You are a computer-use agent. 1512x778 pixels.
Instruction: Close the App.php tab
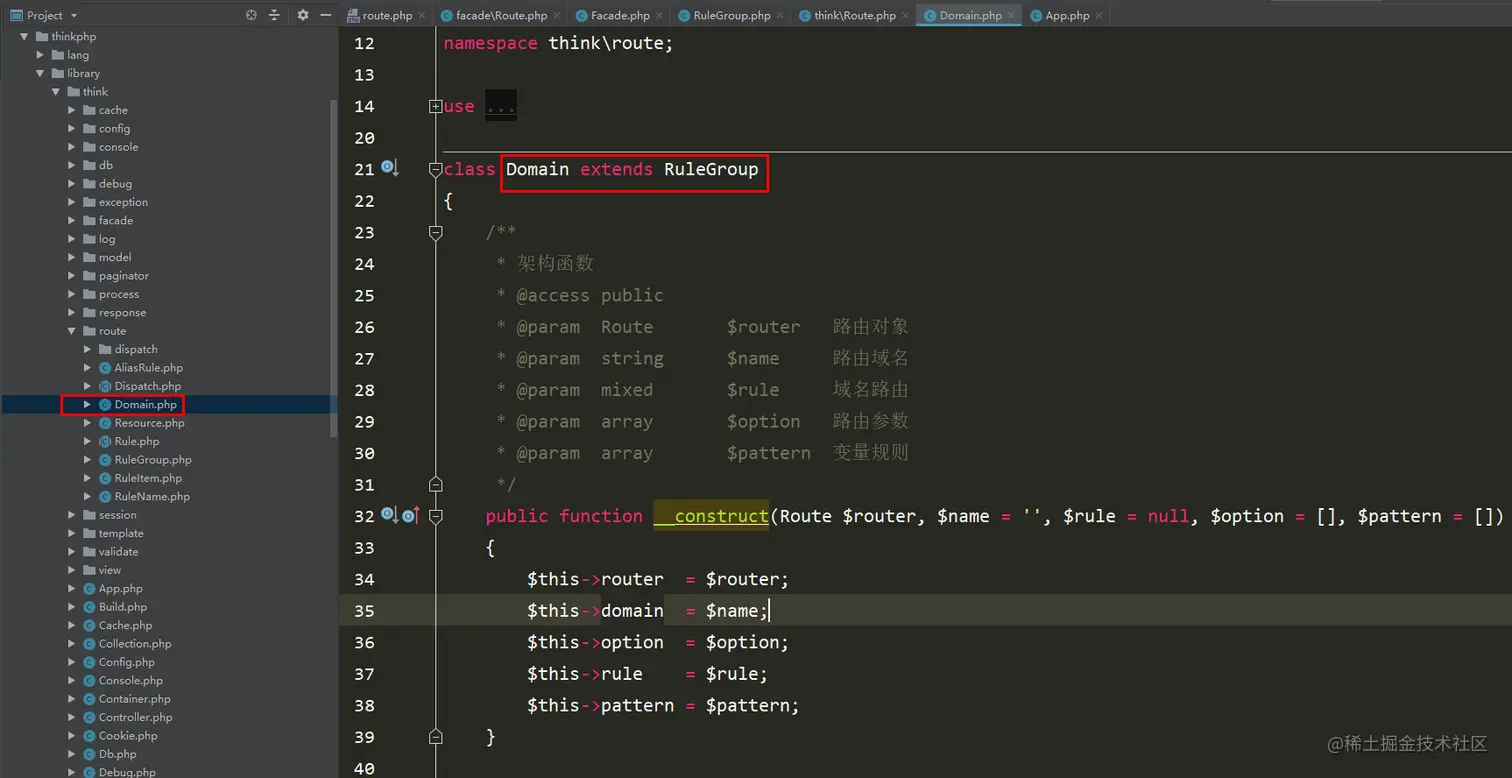click(1099, 16)
